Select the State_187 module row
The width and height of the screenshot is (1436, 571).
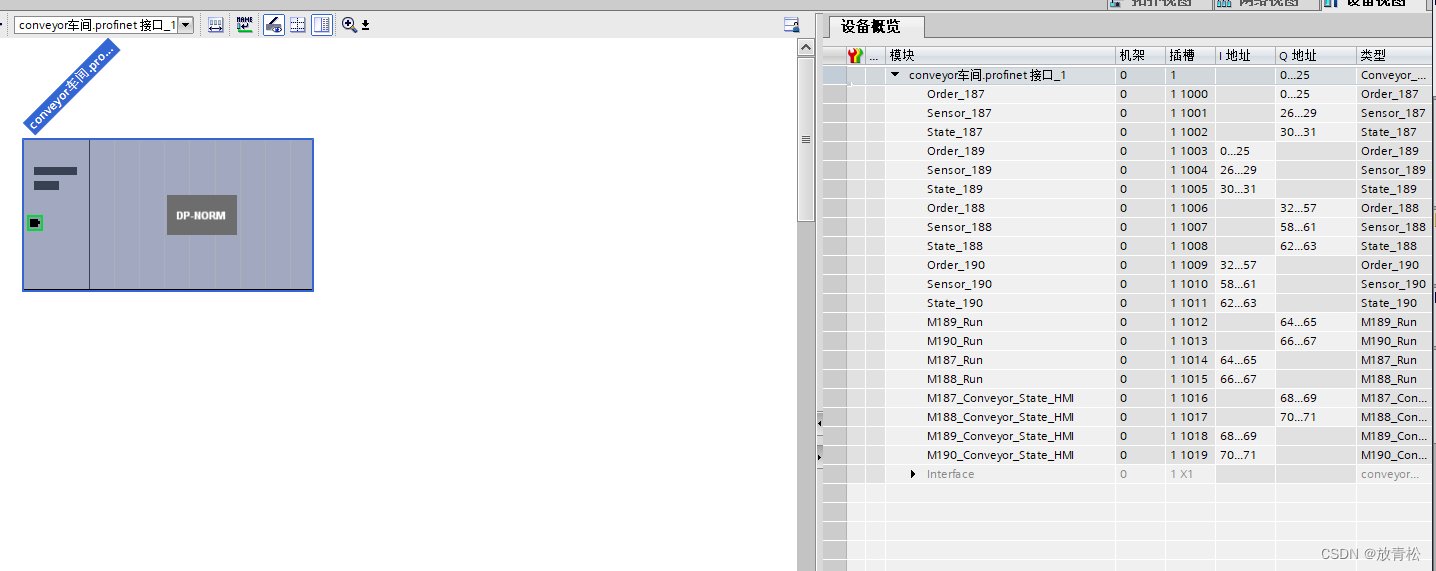pyautogui.click(x=1129, y=132)
